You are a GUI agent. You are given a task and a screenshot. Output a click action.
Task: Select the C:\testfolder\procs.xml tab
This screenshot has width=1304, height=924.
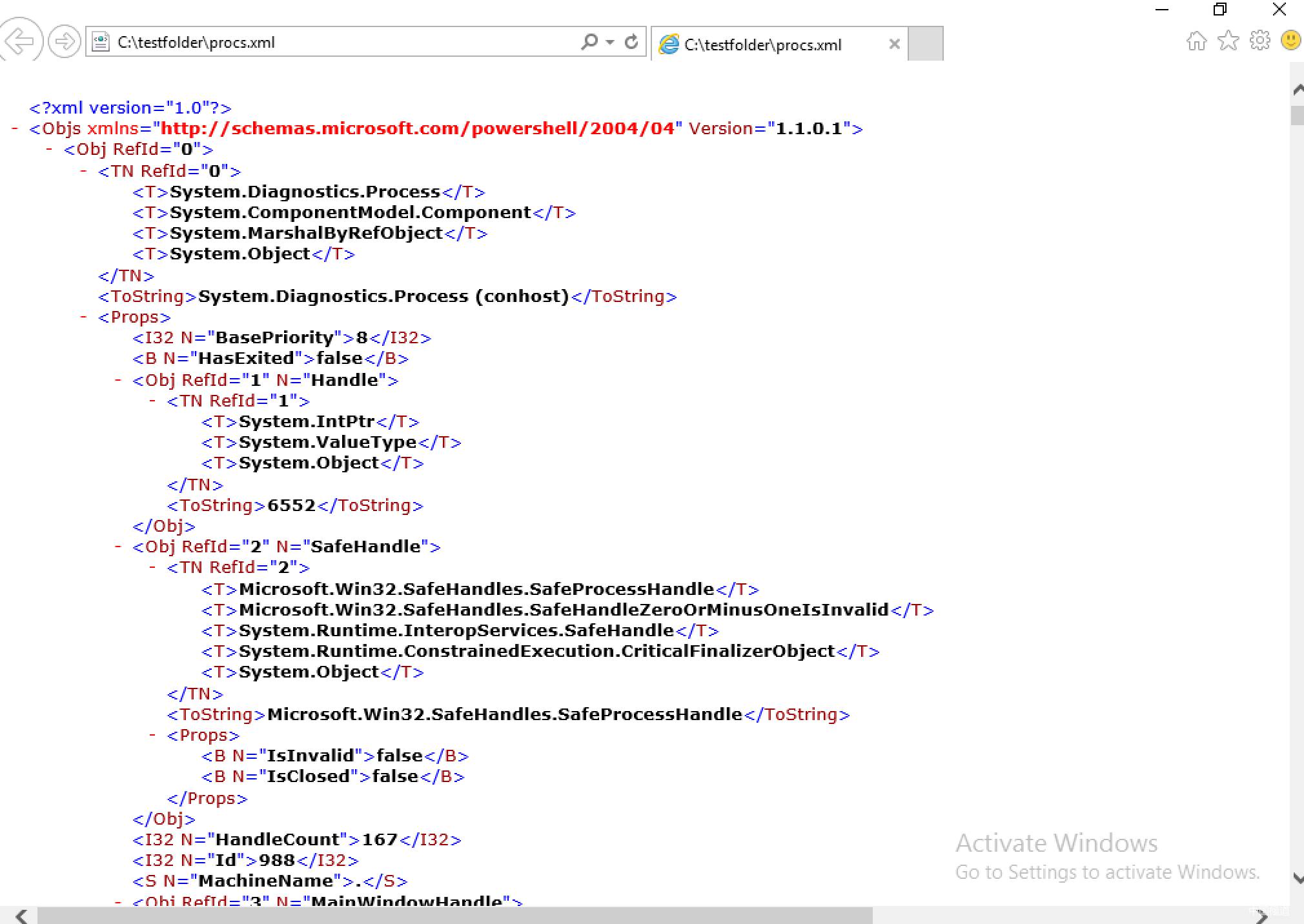click(779, 44)
